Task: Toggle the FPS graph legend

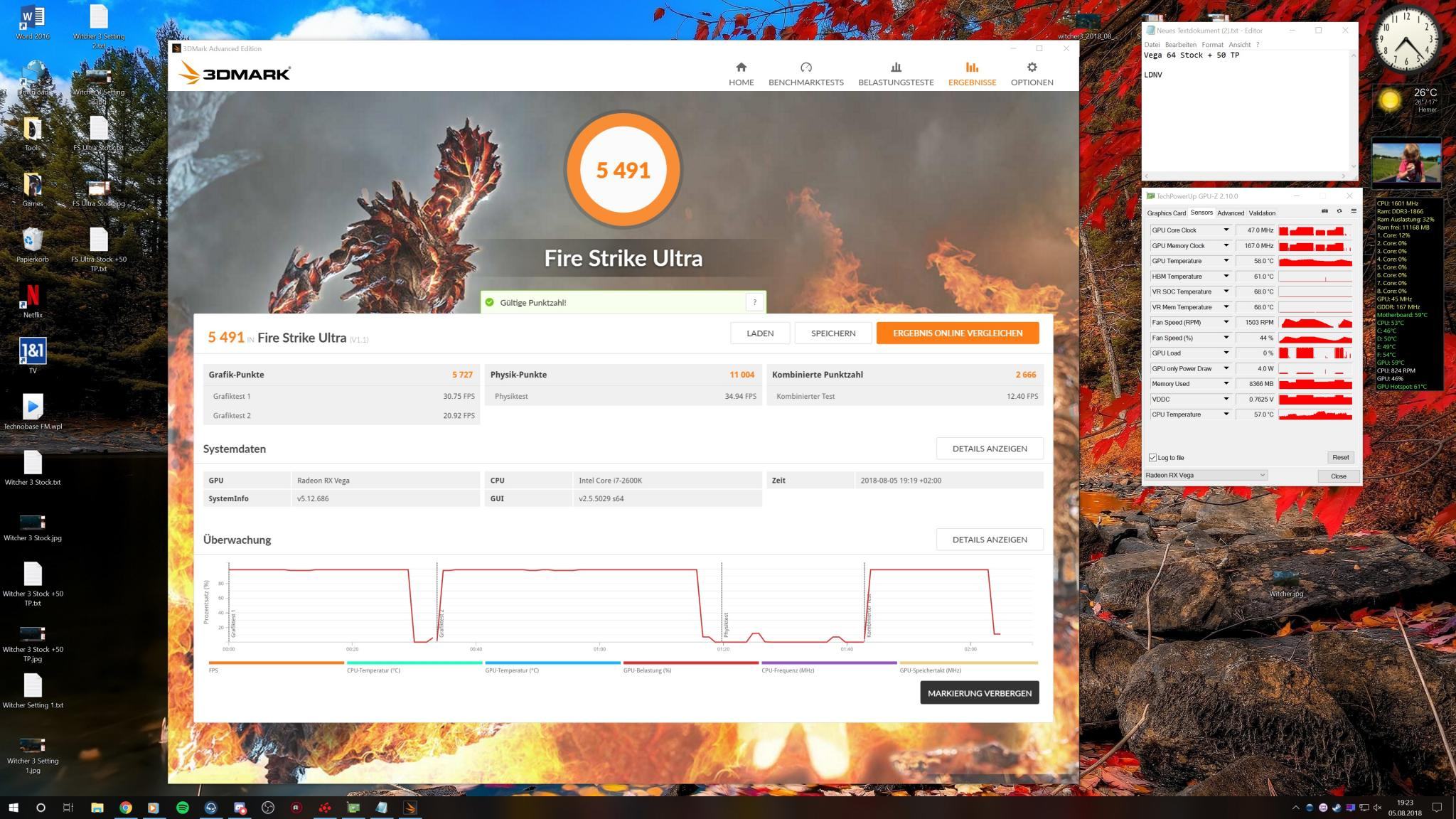Action: point(276,667)
